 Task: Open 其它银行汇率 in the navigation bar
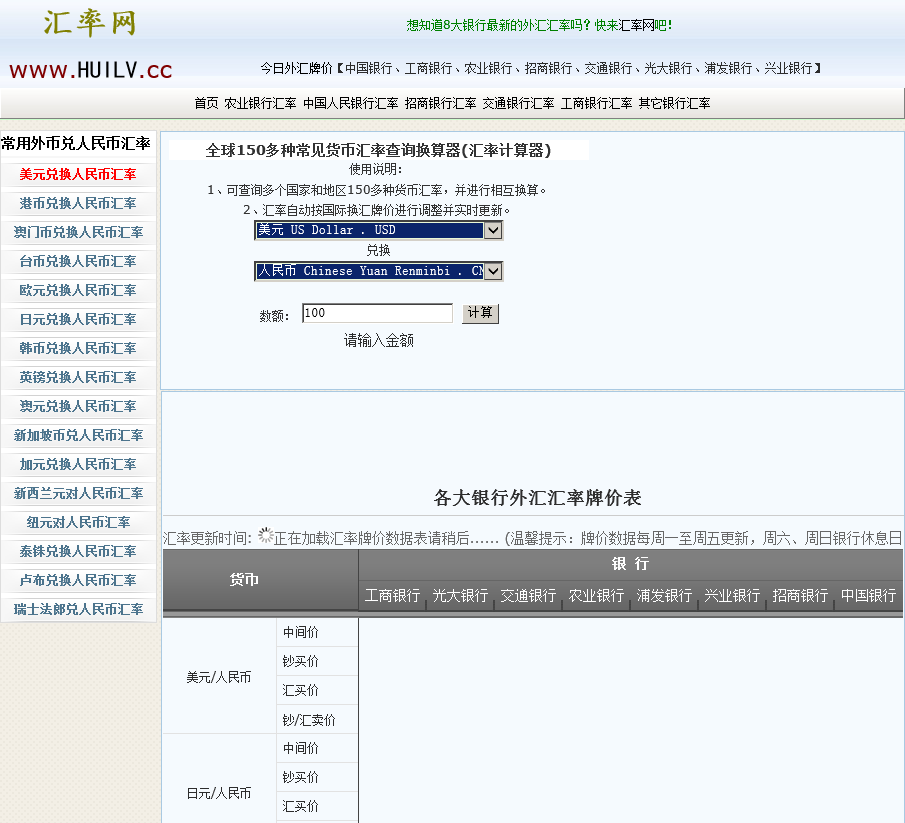coord(674,103)
